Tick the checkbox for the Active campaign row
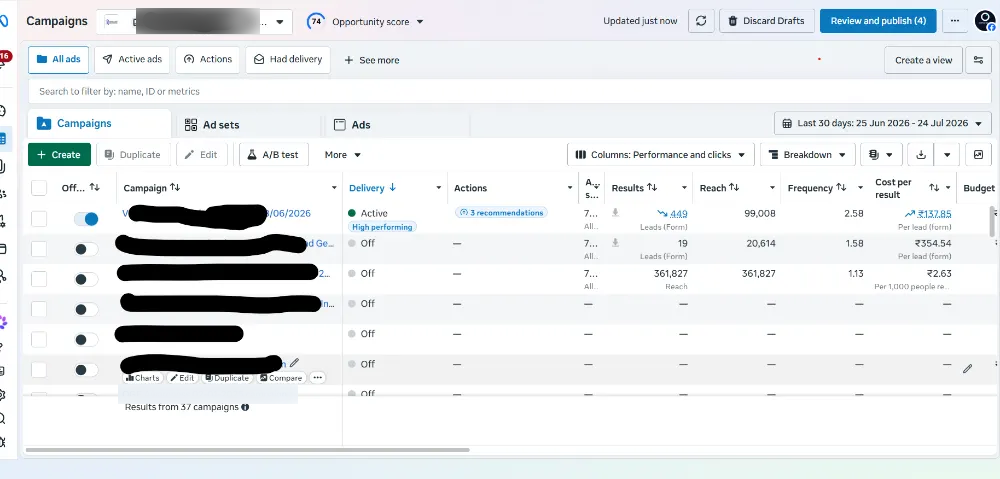Viewport: 1000px width, 479px height. click(x=39, y=219)
